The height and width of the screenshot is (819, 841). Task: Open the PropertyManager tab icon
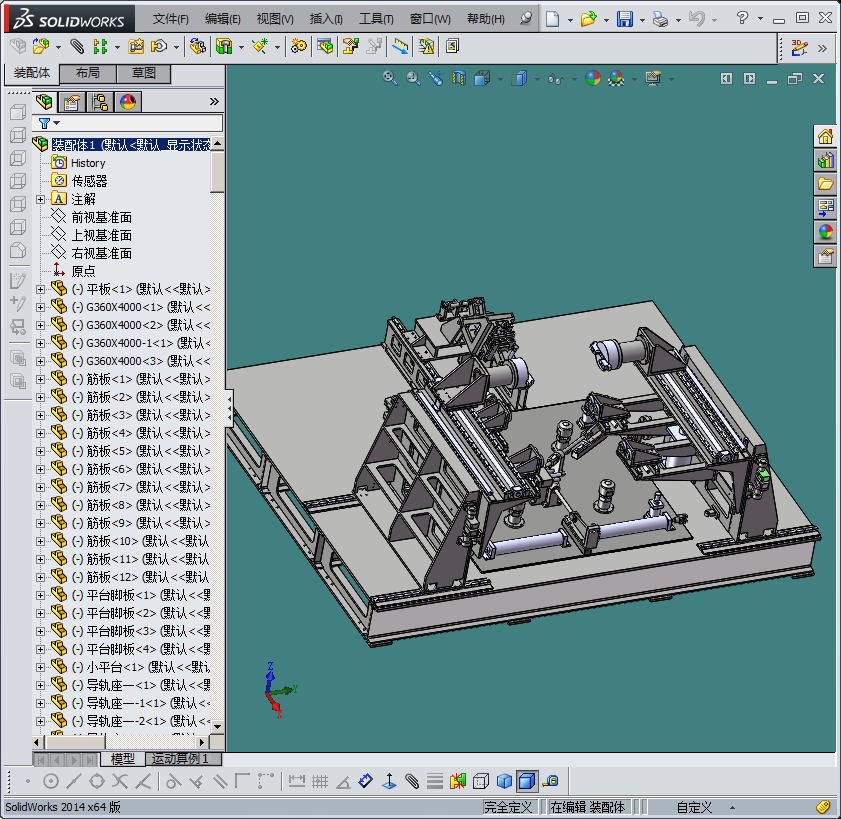pyautogui.click(x=72, y=101)
